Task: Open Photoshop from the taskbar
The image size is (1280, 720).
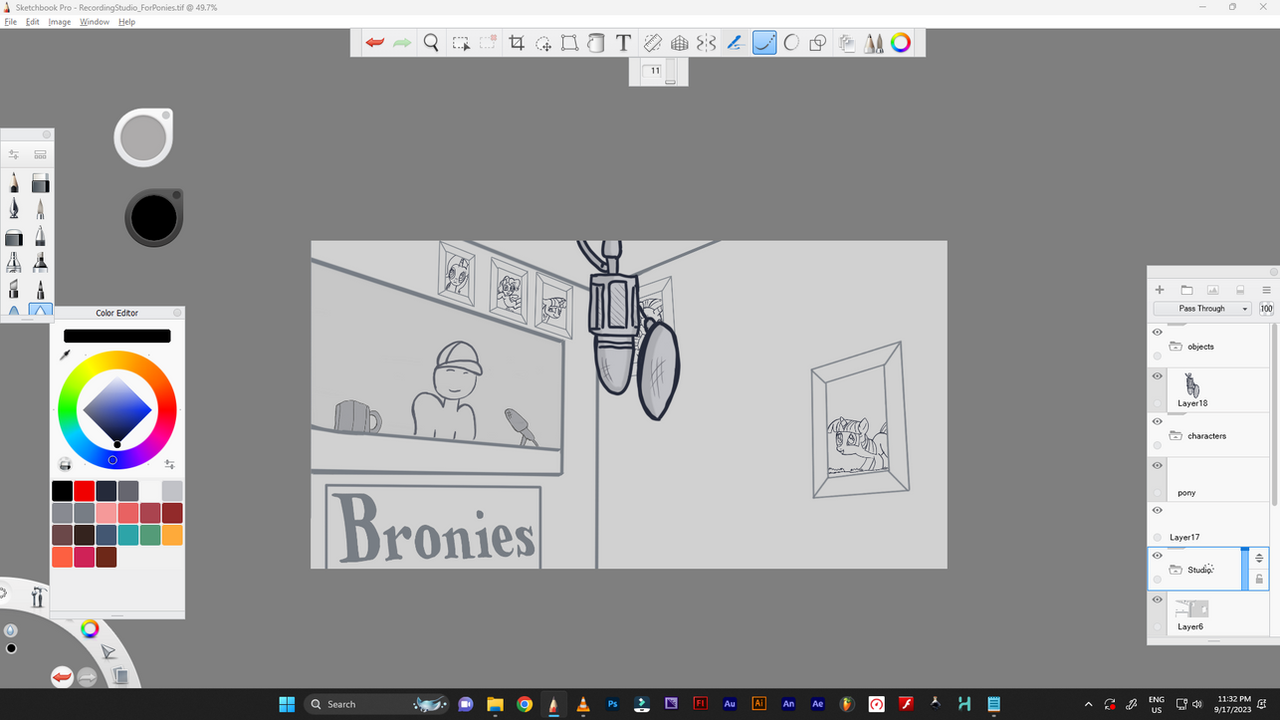Action: (x=612, y=704)
